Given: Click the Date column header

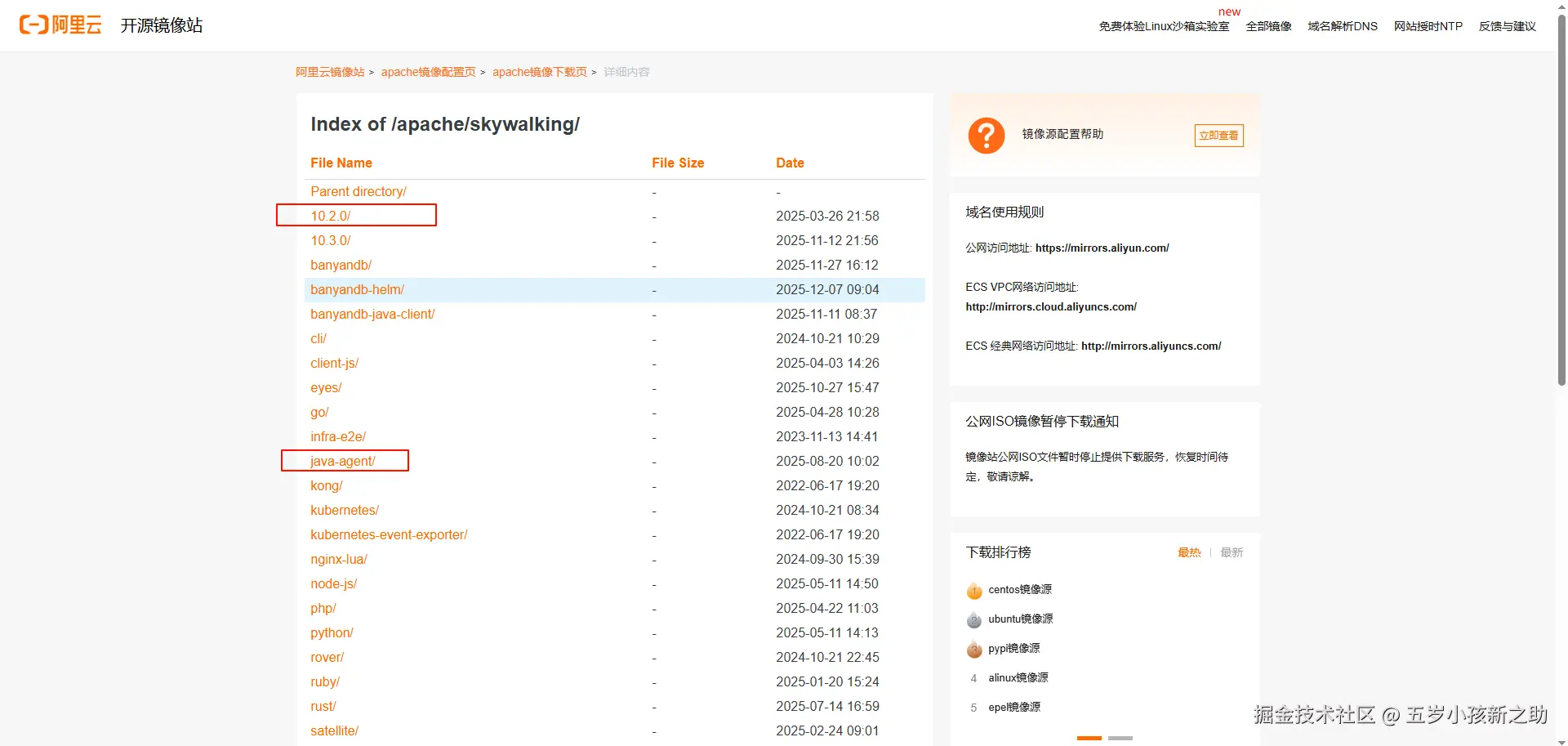Looking at the screenshot, I should [x=790, y=163].
